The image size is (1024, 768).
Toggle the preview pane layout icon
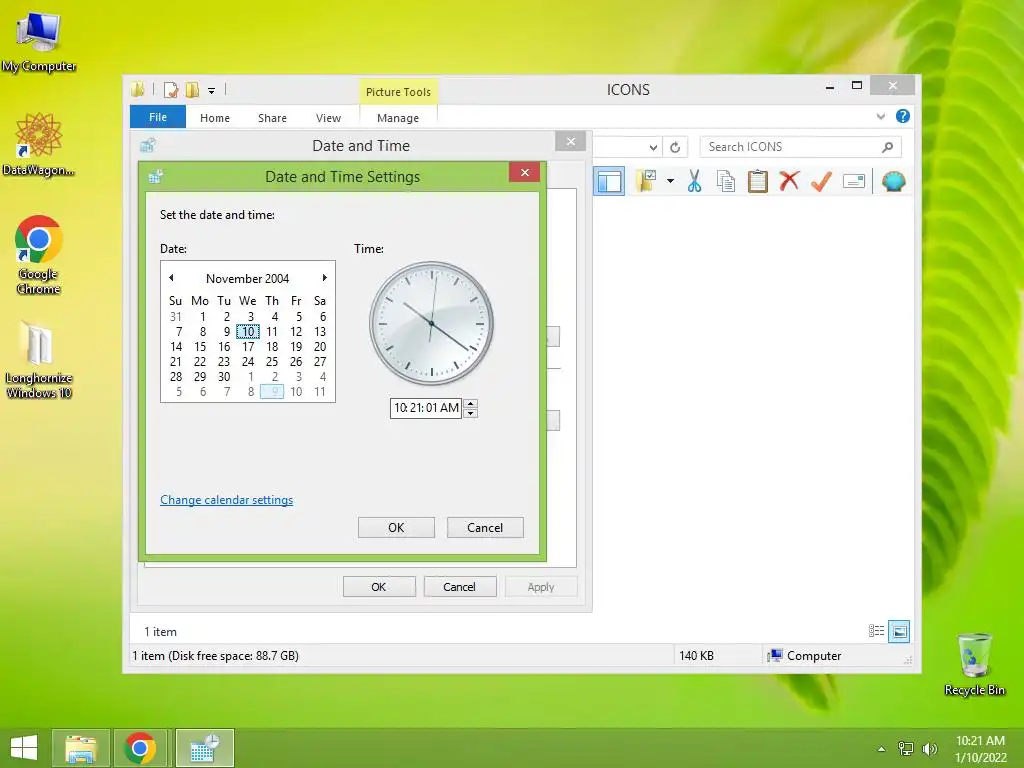point(609,182)
